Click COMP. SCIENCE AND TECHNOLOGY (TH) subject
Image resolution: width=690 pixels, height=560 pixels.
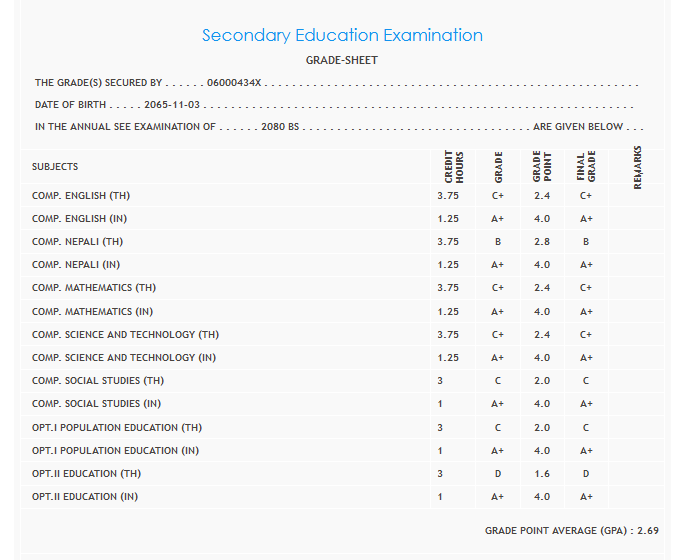tap(125, 335)
